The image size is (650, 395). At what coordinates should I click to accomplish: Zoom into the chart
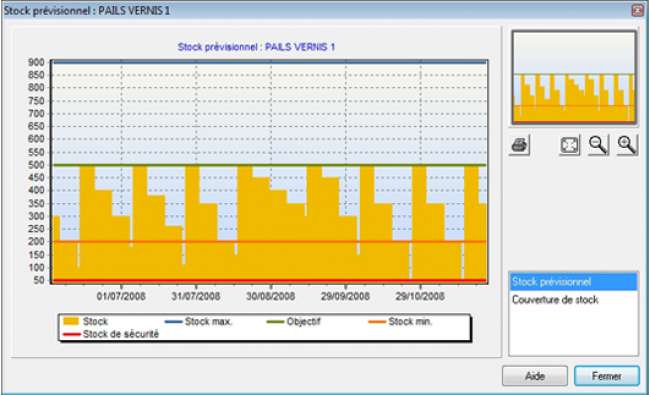(x=627, y=145)
